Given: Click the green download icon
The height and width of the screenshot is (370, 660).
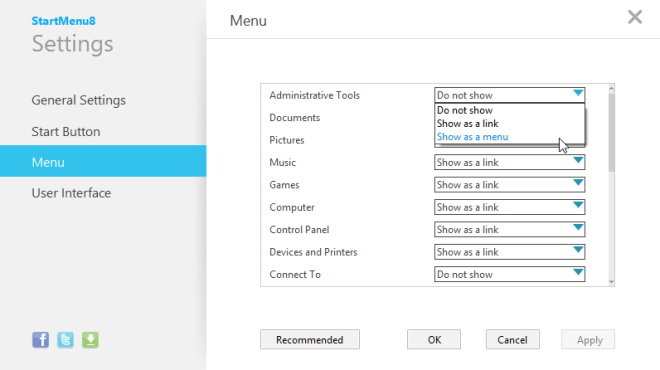Looking at the screenshot, I should (90, 340).
